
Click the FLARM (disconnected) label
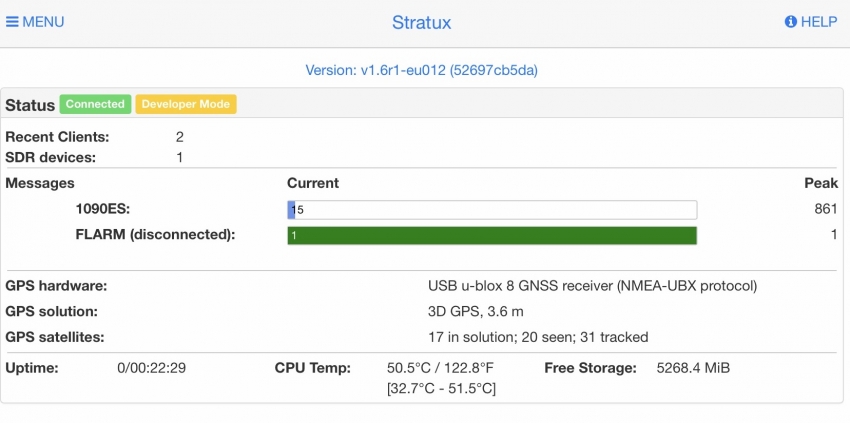click(156, 235)
